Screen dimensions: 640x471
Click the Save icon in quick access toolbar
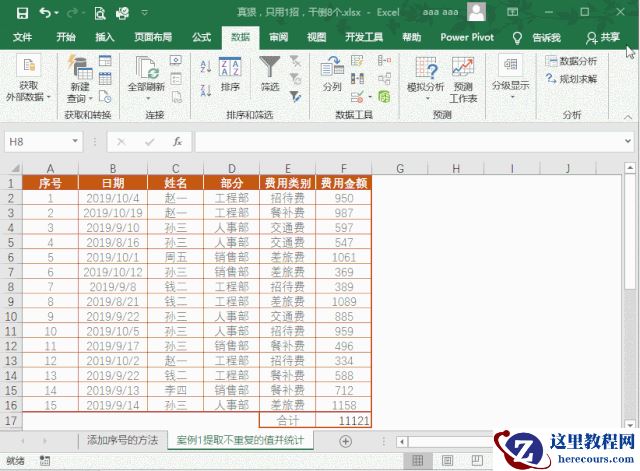pos(22,13)
